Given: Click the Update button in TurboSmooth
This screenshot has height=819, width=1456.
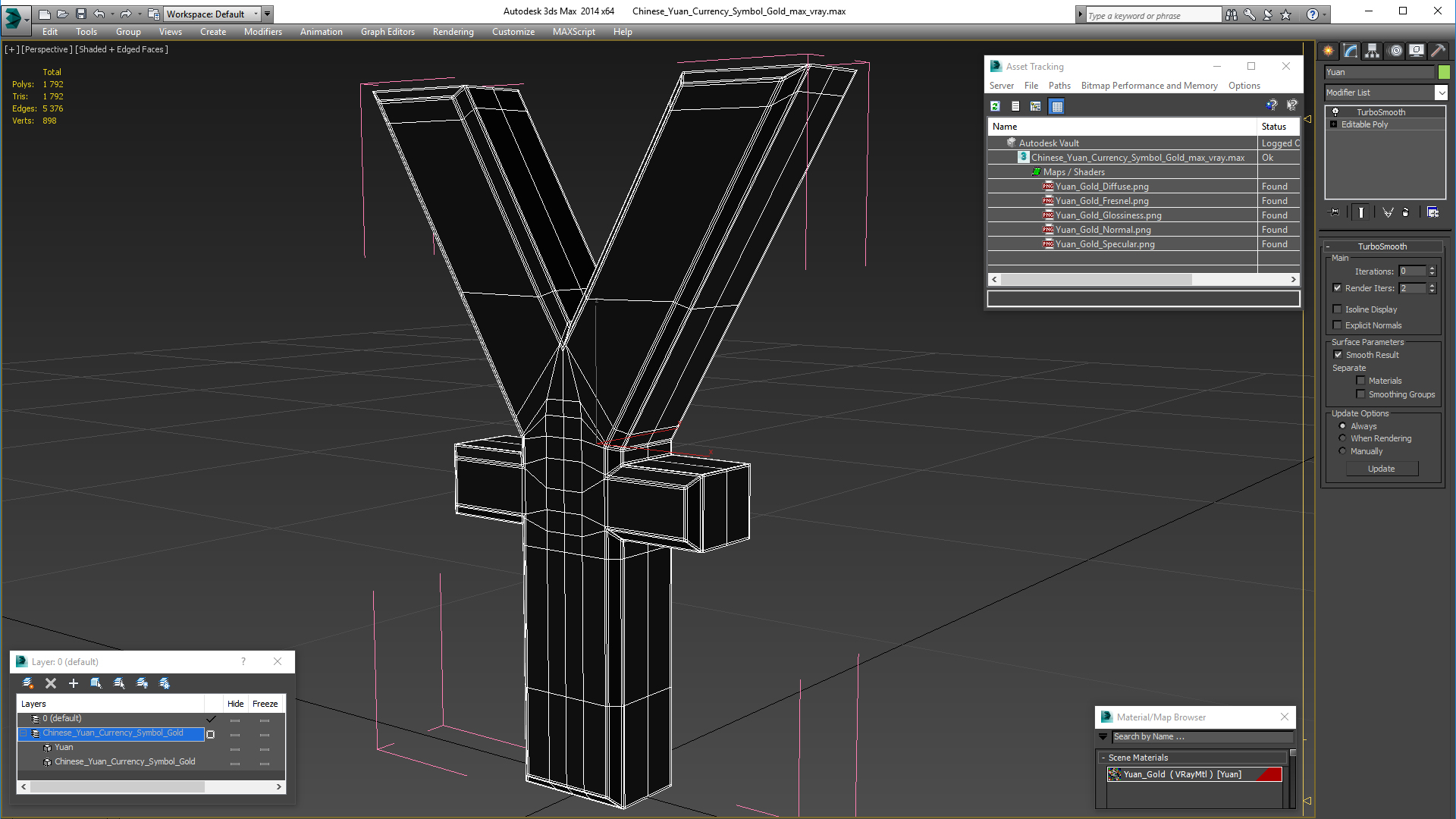Looking at the screenshot, I should [1381, 469].
